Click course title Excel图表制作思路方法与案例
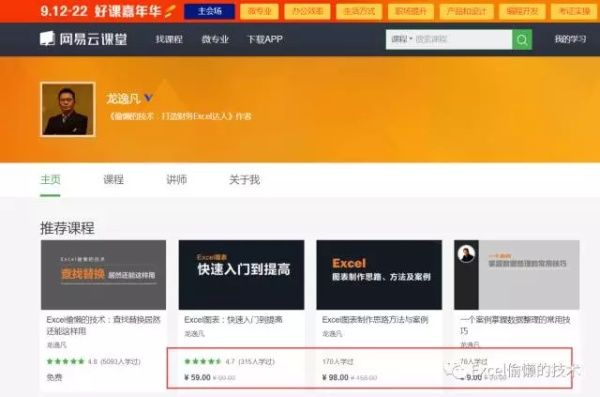Viewport: 600px width, 397px height. click(x=375, y=320)
